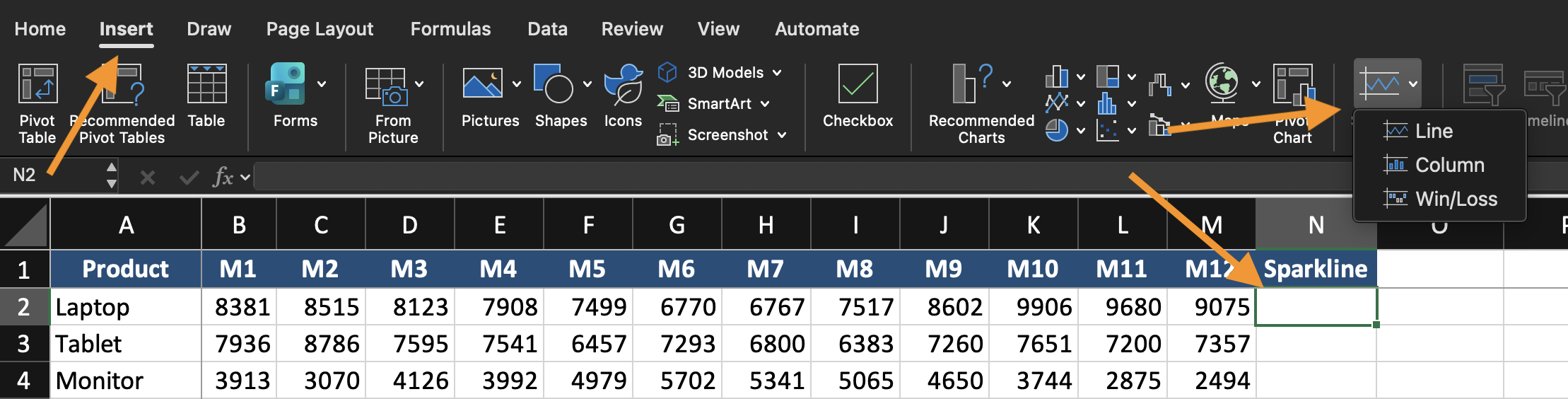Click the Recommended Charts icon

coord(973,85)
